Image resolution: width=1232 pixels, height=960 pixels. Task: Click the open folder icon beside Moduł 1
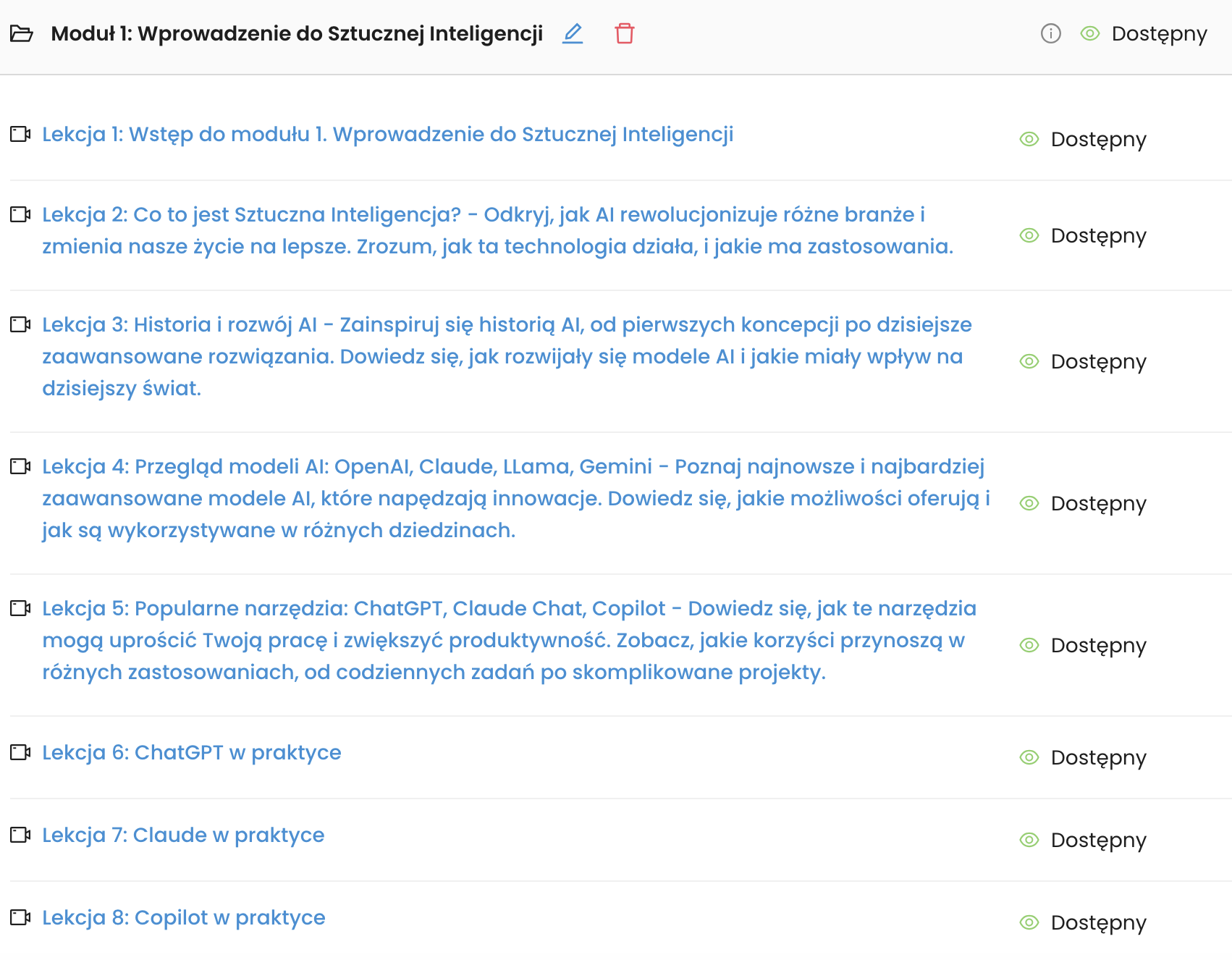pyautogui.click(x=22, y=34)
